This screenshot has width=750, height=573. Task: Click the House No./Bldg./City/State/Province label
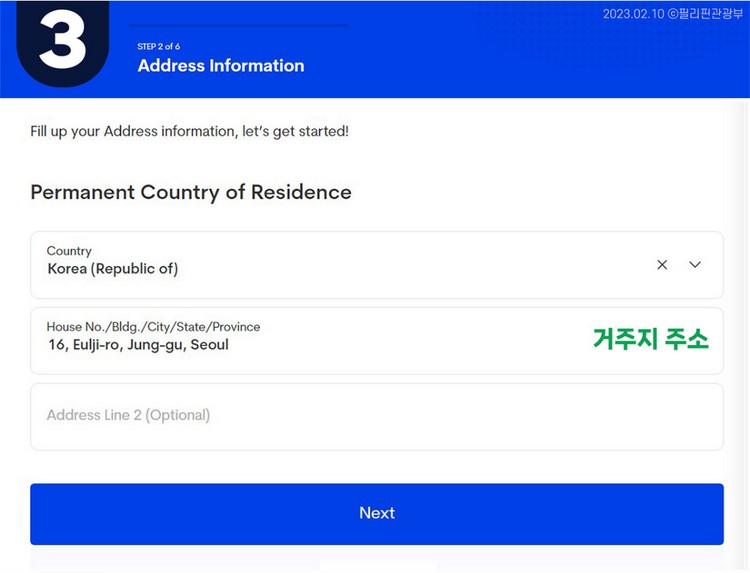pos(154,327)
